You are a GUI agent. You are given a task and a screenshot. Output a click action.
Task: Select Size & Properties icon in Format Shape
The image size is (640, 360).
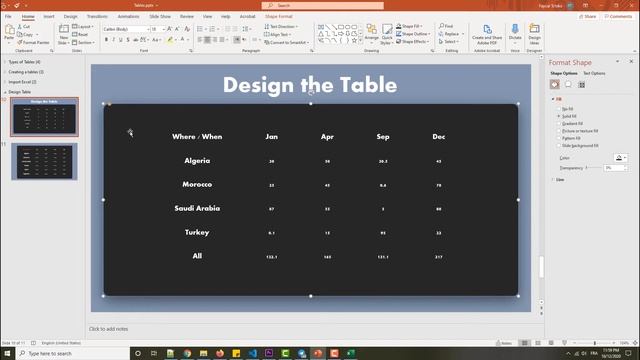(582, 84)
